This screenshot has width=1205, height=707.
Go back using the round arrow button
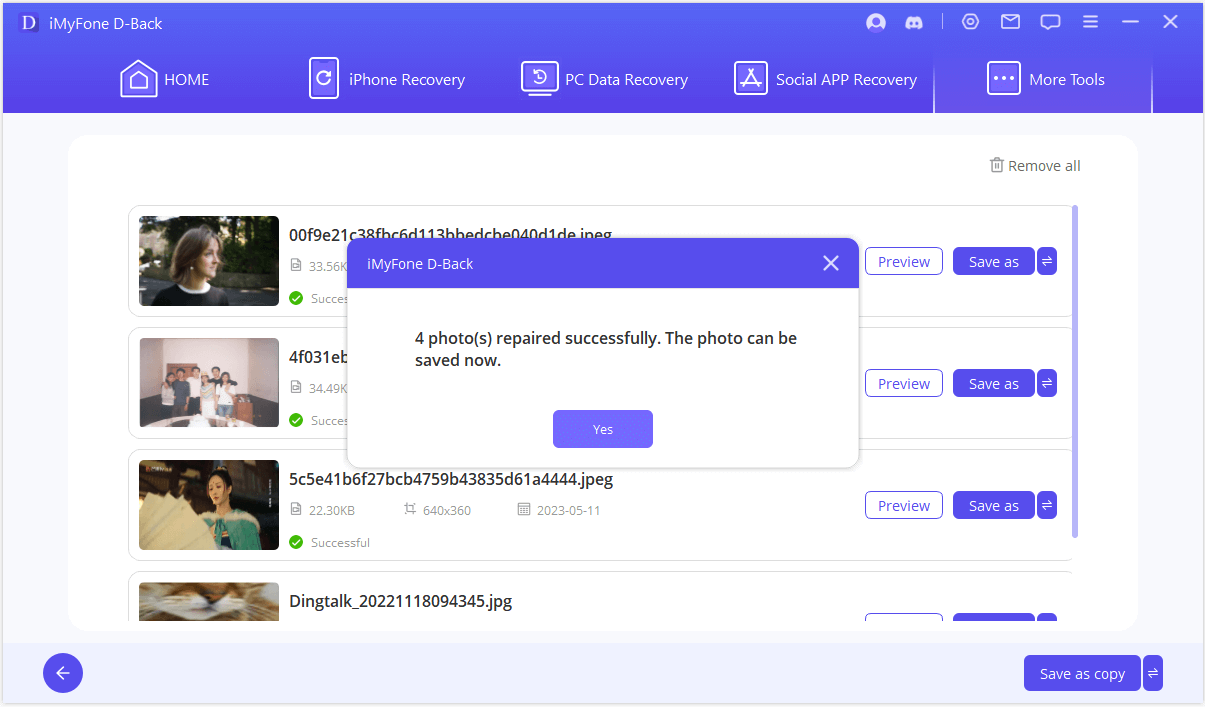point(63,673)
